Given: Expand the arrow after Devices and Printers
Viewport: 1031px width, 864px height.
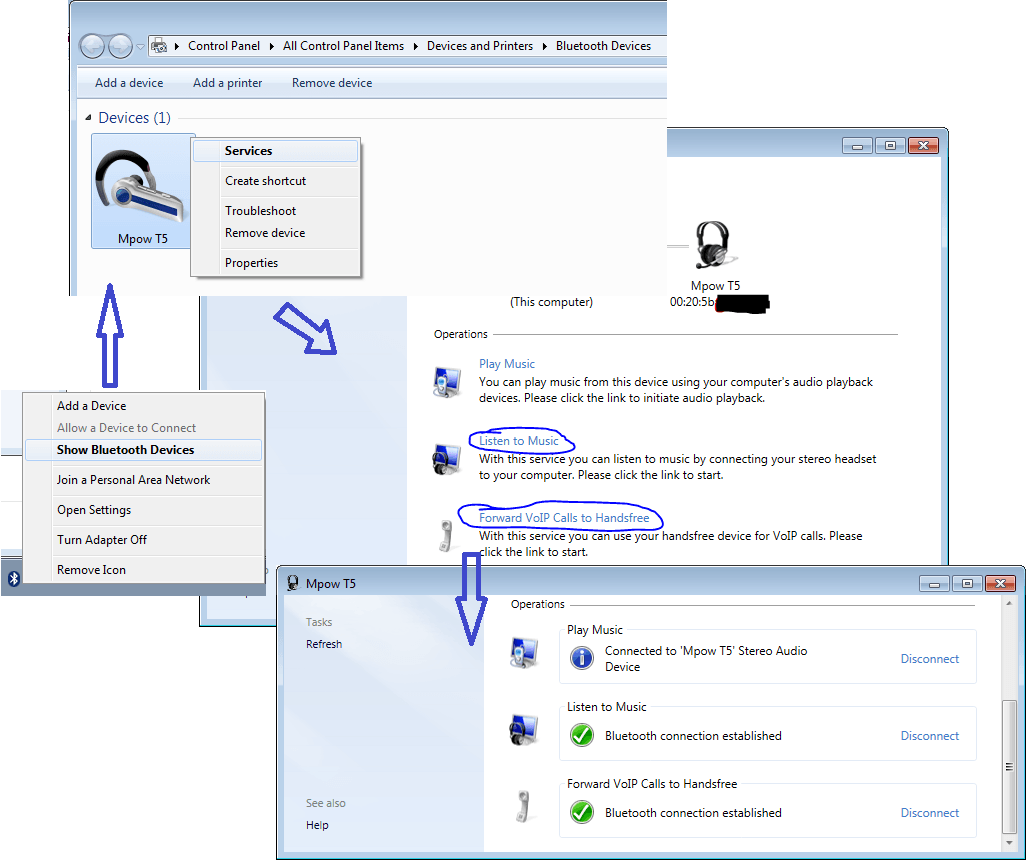Looking at the screenshot, I should pyautogui.click(x=545, y=46).
